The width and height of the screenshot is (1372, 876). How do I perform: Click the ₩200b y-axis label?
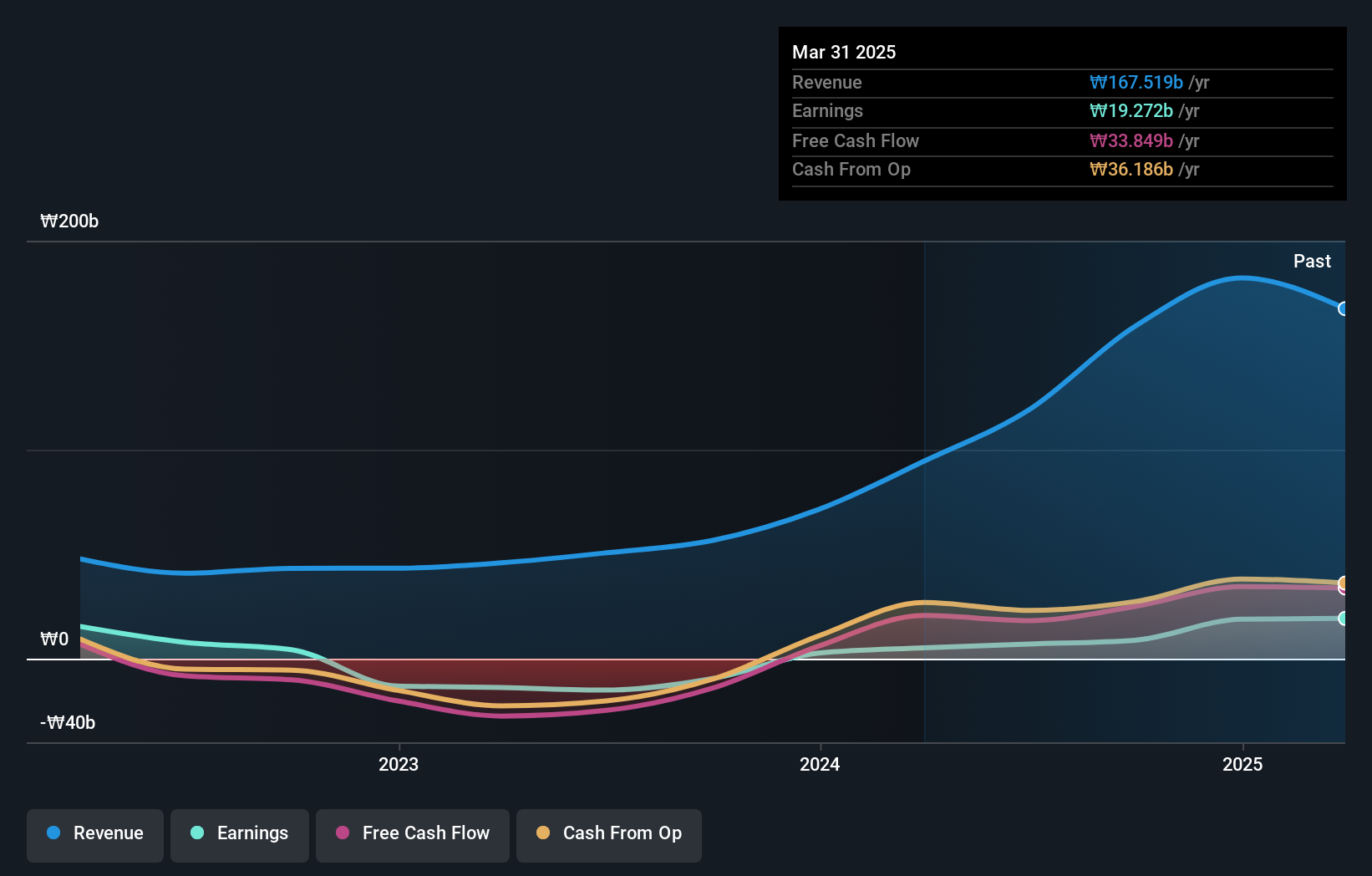(x=69, y=221)
